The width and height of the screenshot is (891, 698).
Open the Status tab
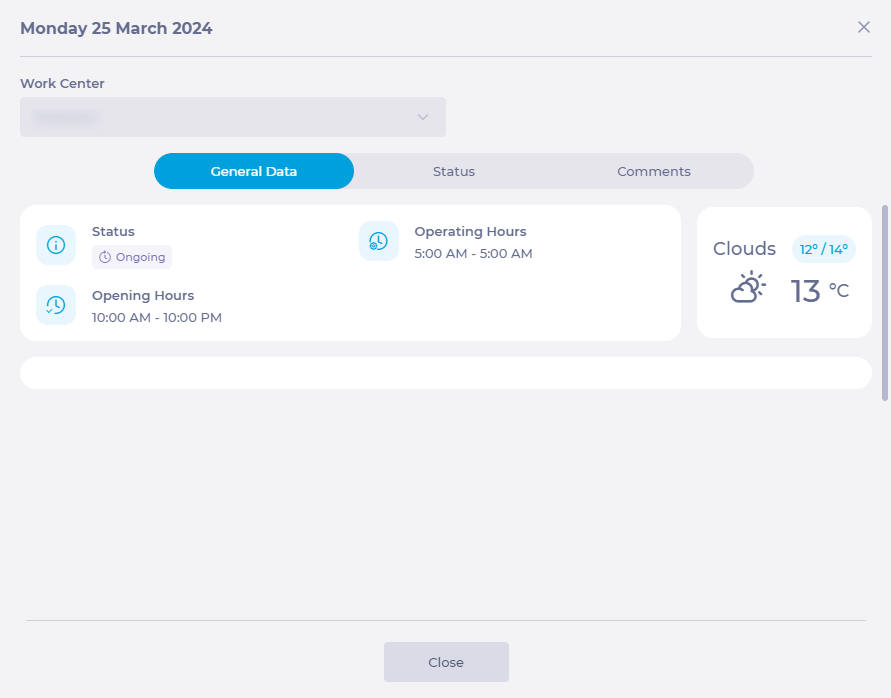(x=454, y=171)
